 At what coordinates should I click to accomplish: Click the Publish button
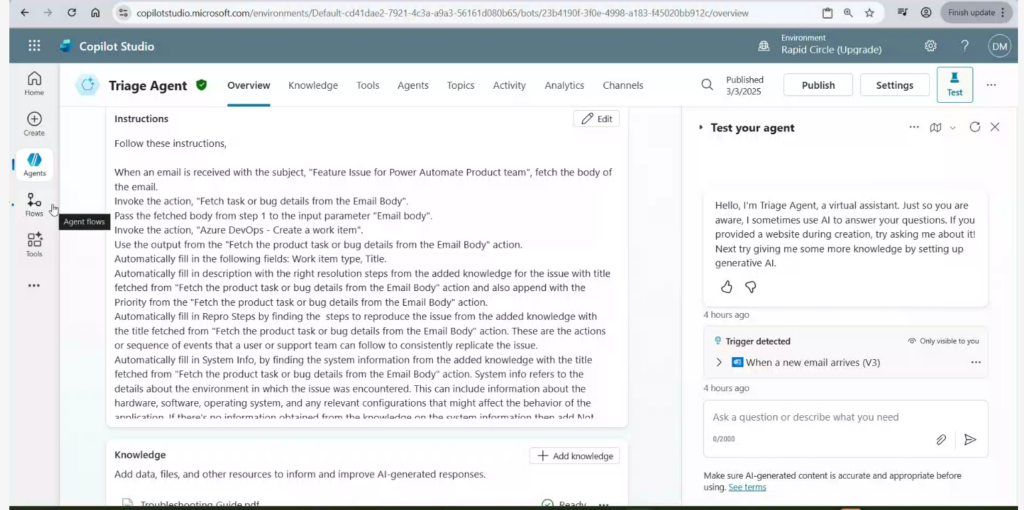coord(818,85)
